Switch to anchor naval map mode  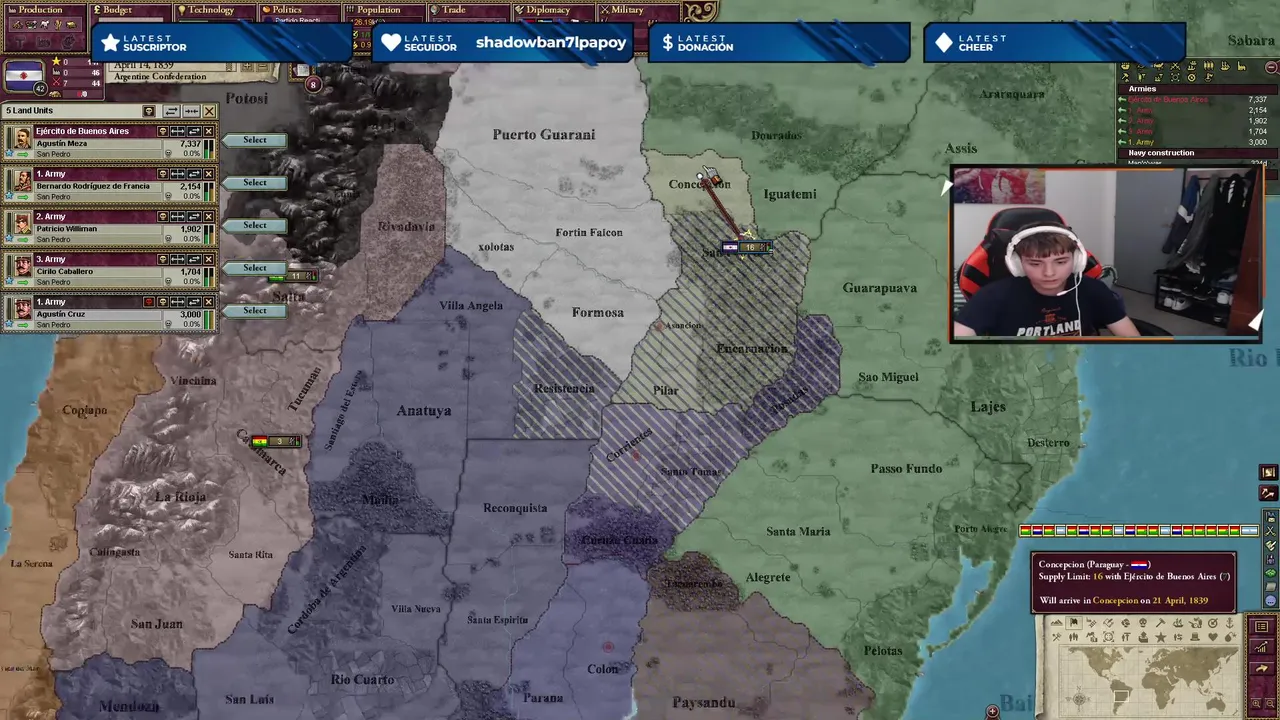pyautogui.click(x=1230, y=623)
